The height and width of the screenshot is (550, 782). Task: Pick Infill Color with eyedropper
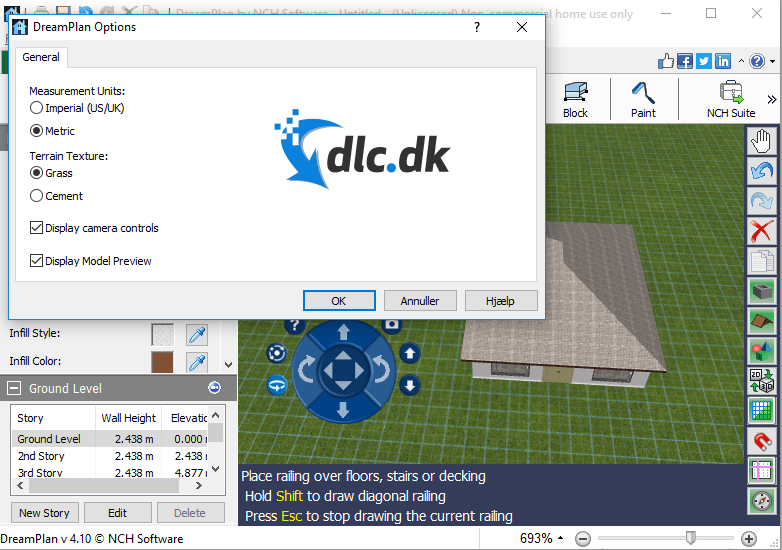(197, 362)
